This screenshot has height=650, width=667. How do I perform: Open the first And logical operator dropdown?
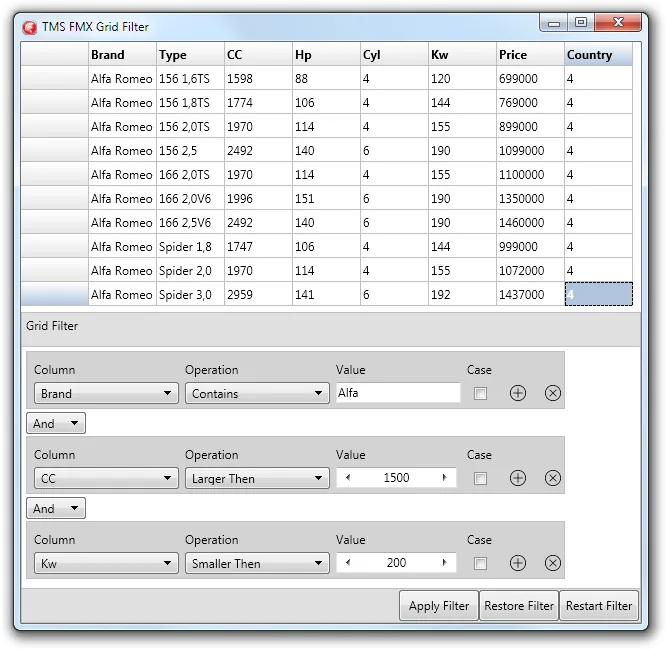56,423
